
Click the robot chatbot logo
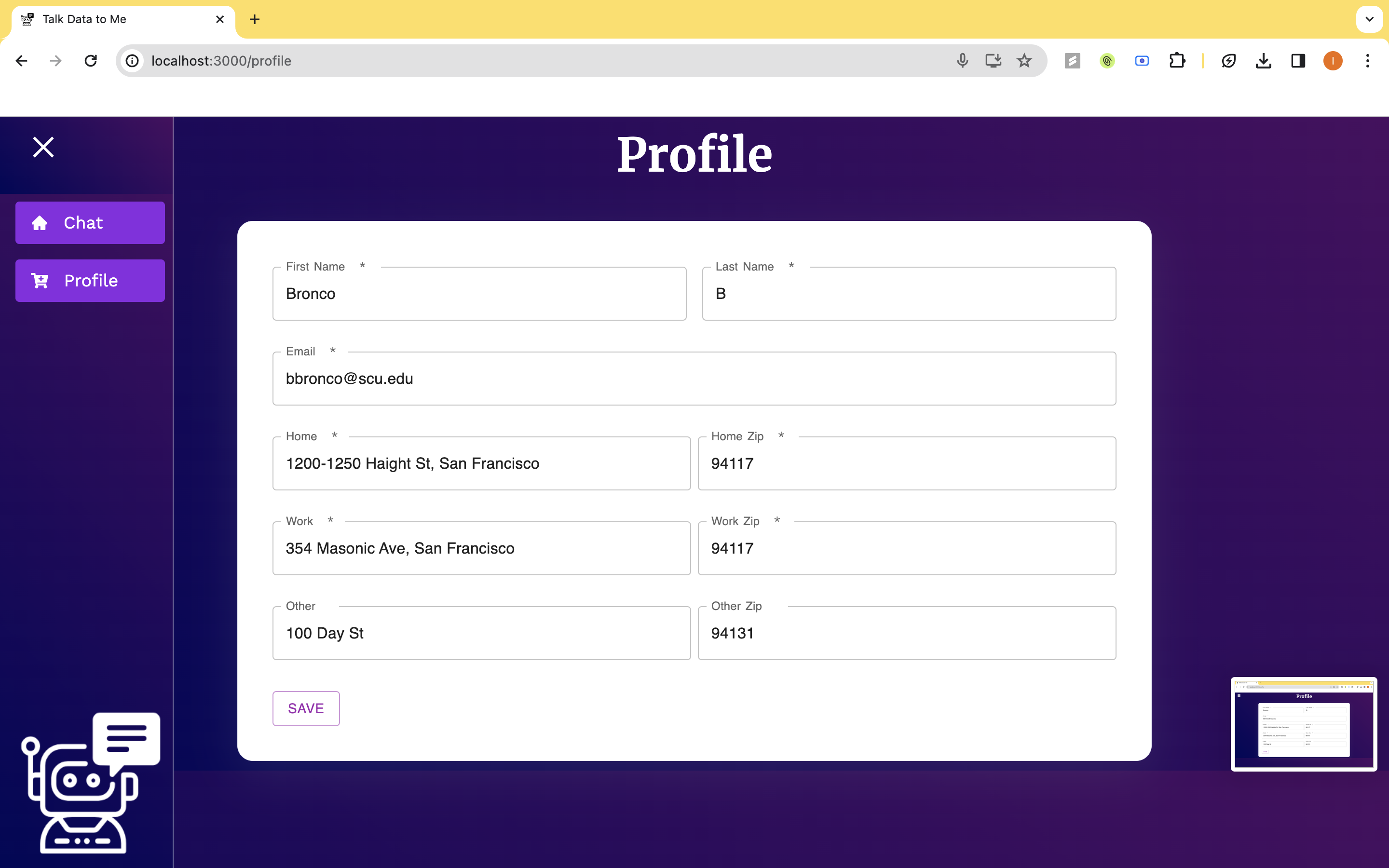coord(91,782)
